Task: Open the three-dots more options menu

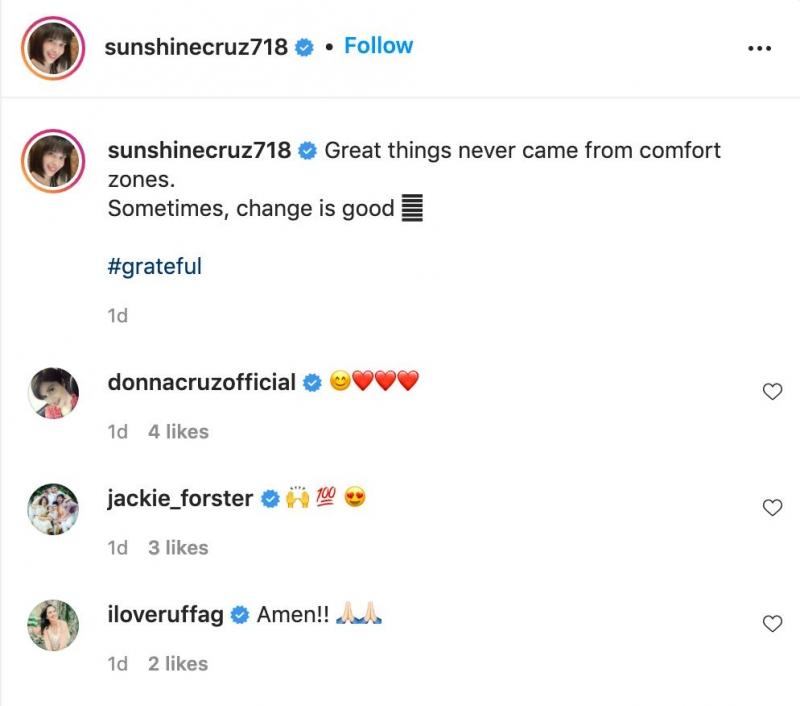Action: point(759,48)
